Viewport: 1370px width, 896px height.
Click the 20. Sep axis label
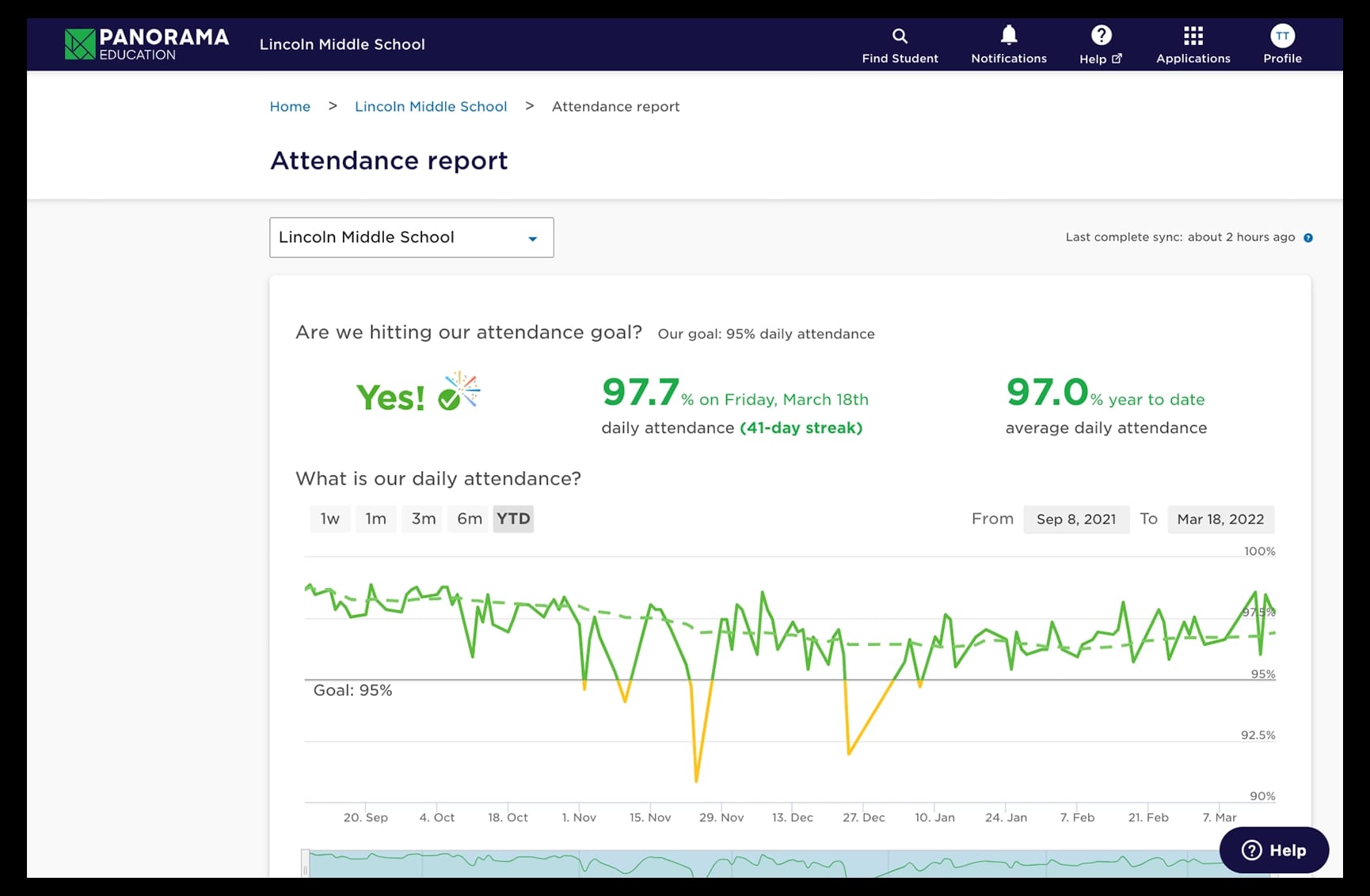tap(366, 817)
